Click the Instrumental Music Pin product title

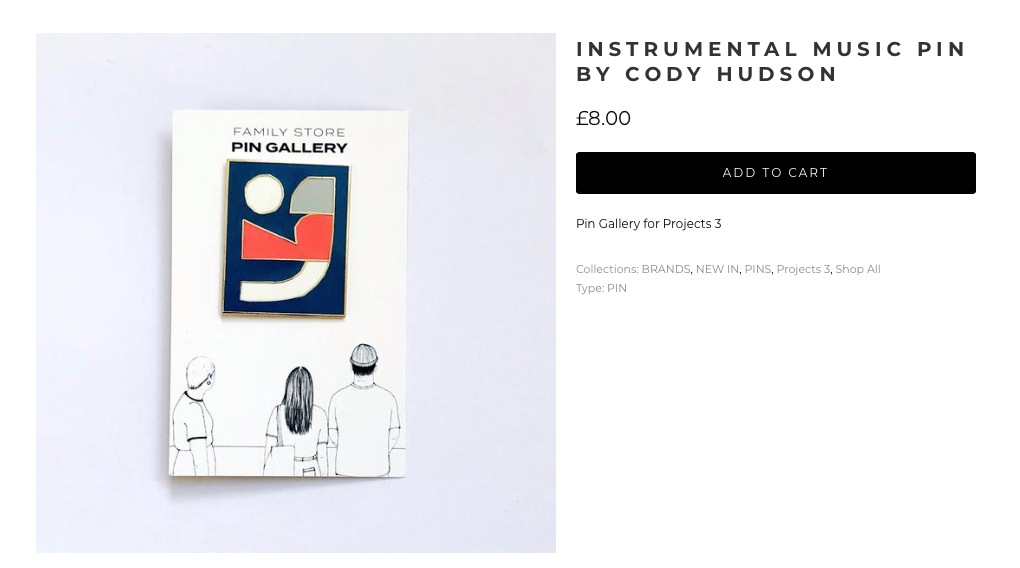[771, 61]
